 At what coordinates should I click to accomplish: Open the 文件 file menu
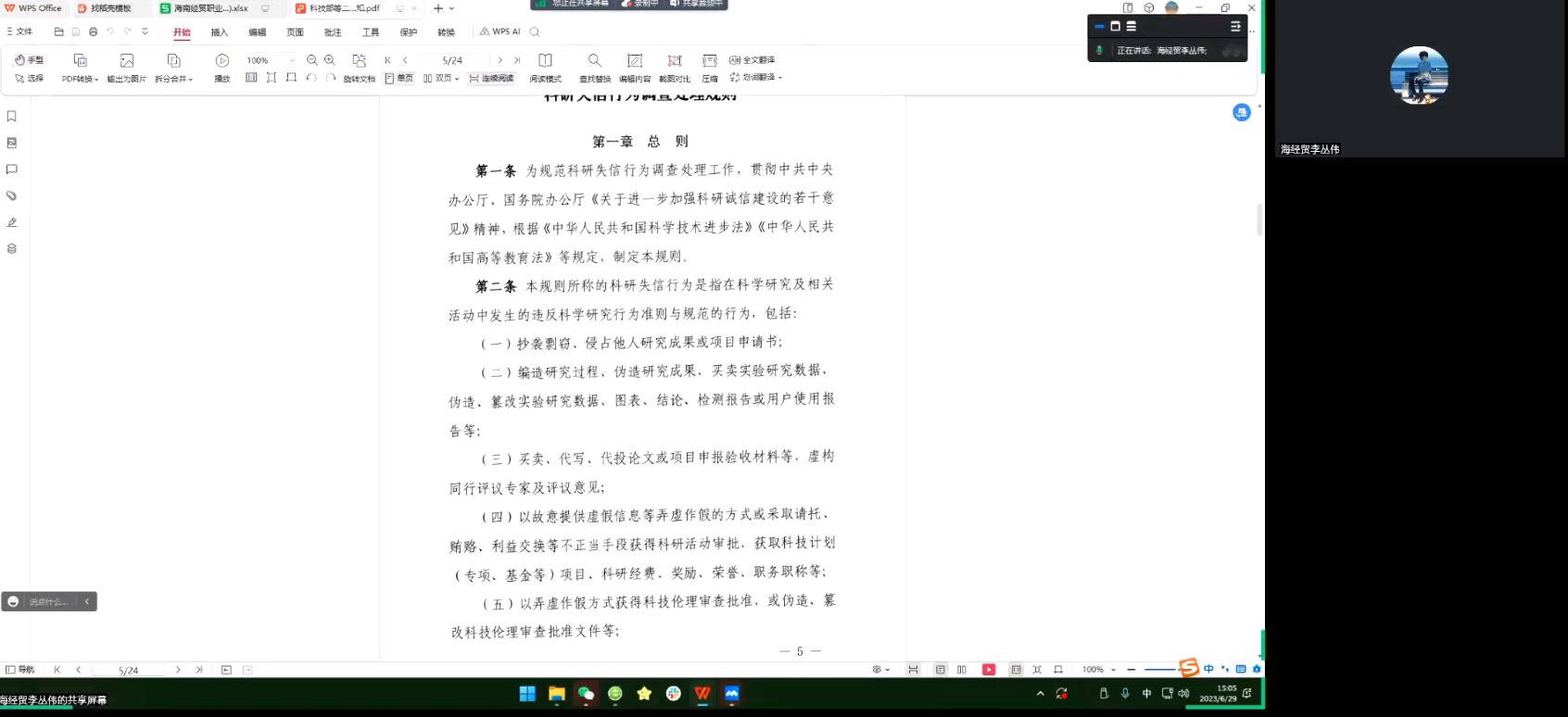pyautogui.click(x=19, y=31)
